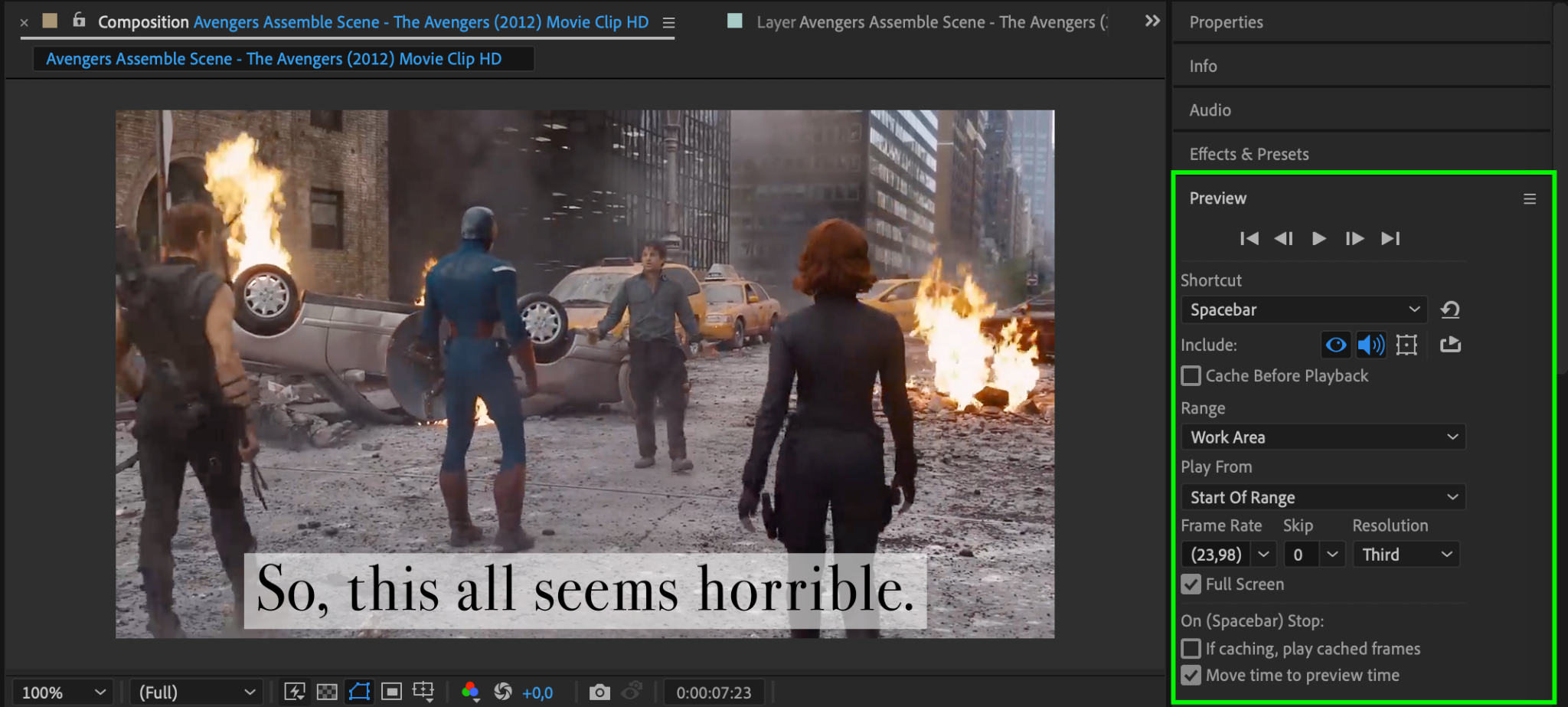Viewport: 1568px width, 707px height.
Task: Open preview Resolution dropdown set to Third
Action: tap(1406, 555)
